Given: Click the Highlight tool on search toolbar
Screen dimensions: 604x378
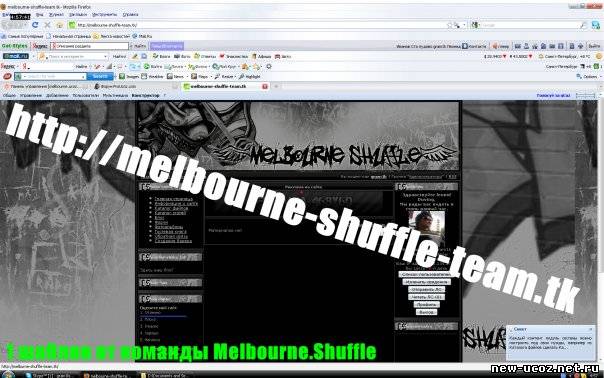Looking at the screenshot, I should [249, 76].
